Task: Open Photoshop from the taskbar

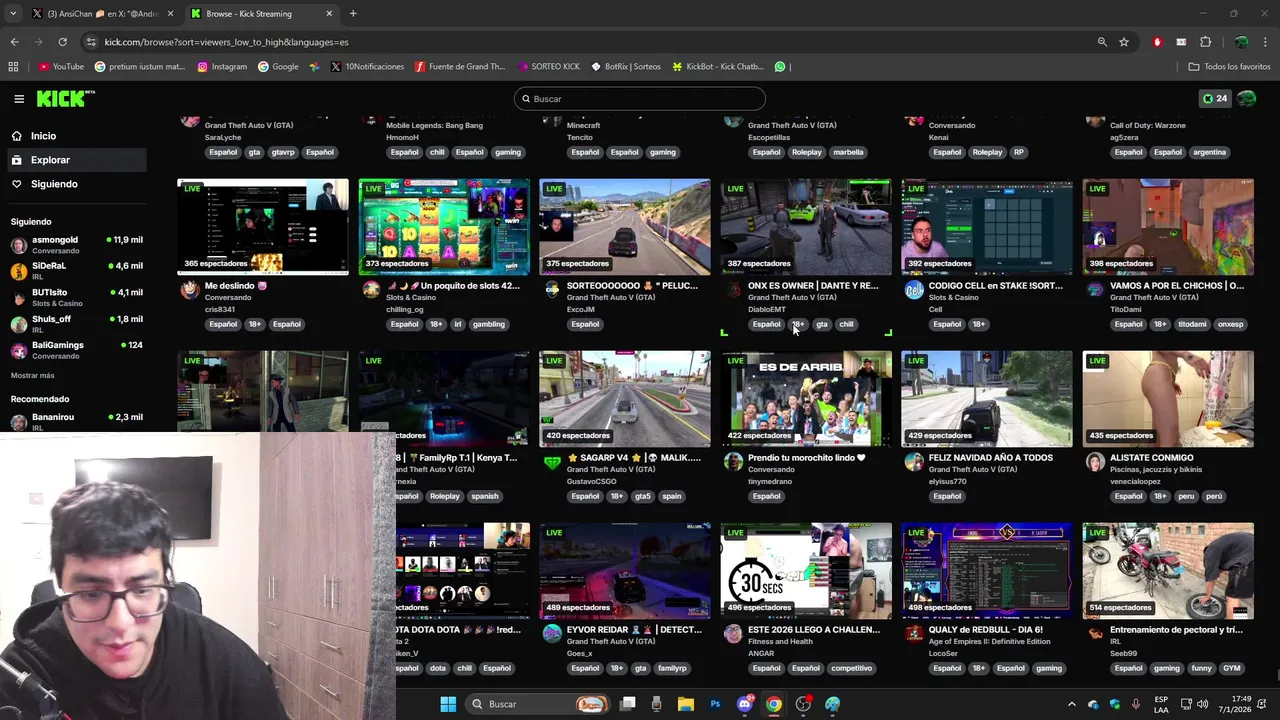Action: pyautogui.click(x=715, y=704)
